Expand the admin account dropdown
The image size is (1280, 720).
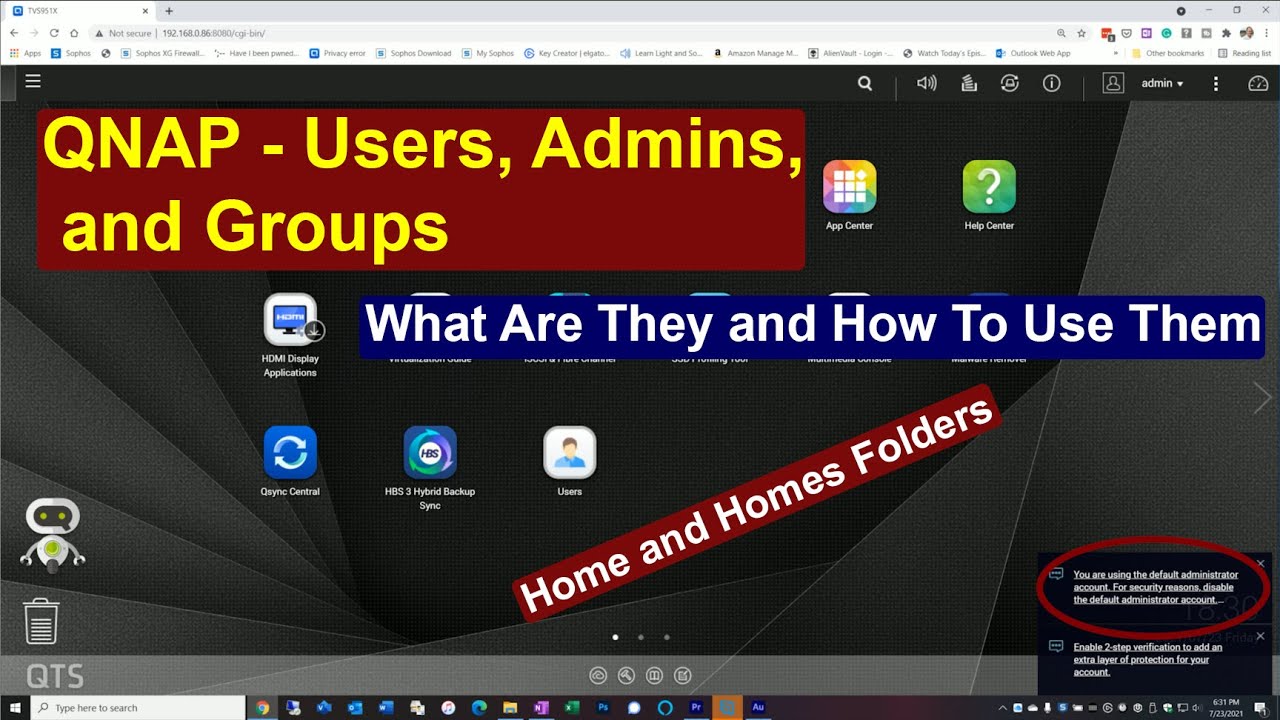coord(1162,84)
